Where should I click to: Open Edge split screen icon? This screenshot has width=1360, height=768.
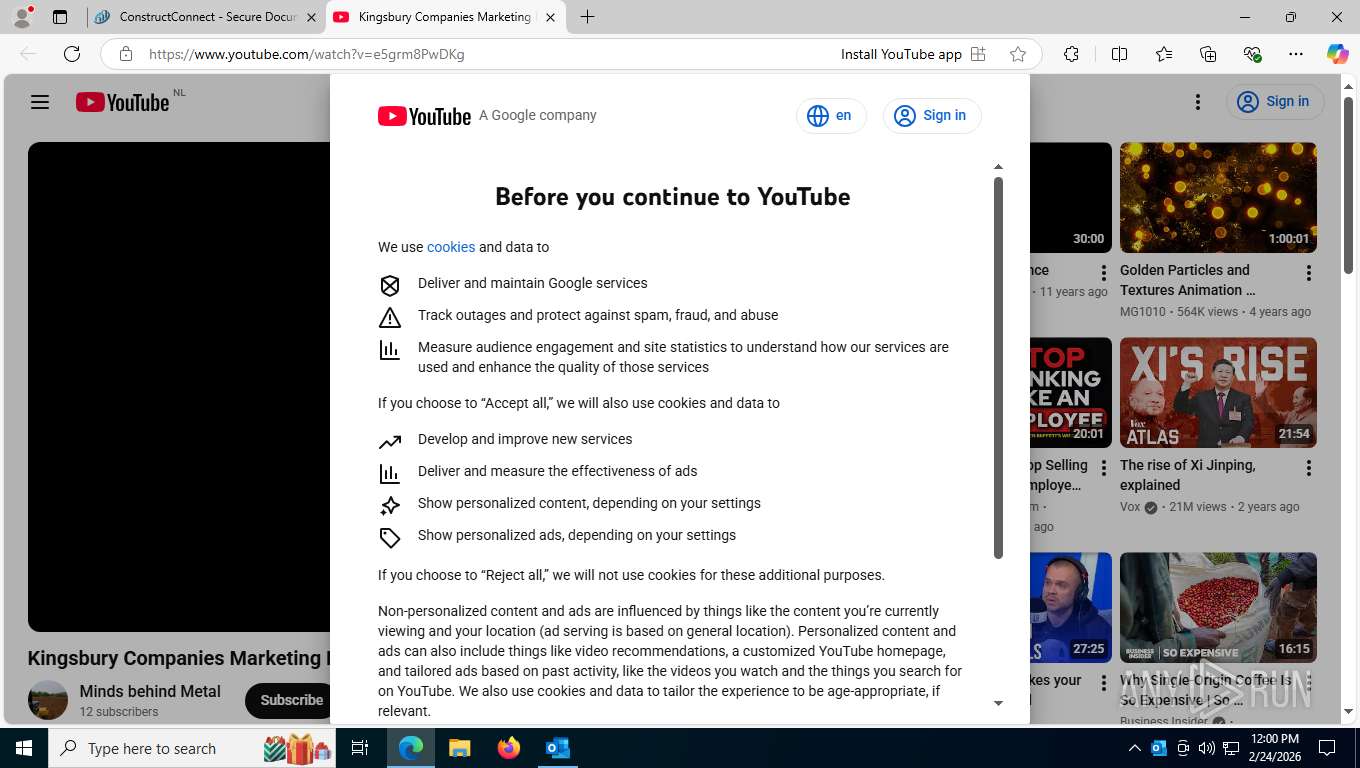click(1120, 54)
